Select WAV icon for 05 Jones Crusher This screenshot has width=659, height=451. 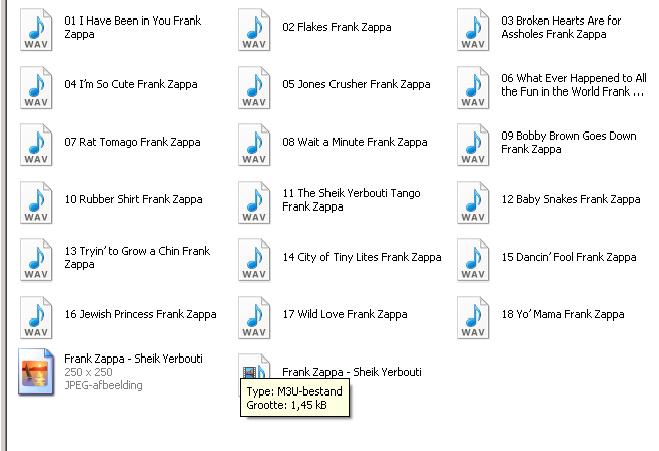coord(254,87)
